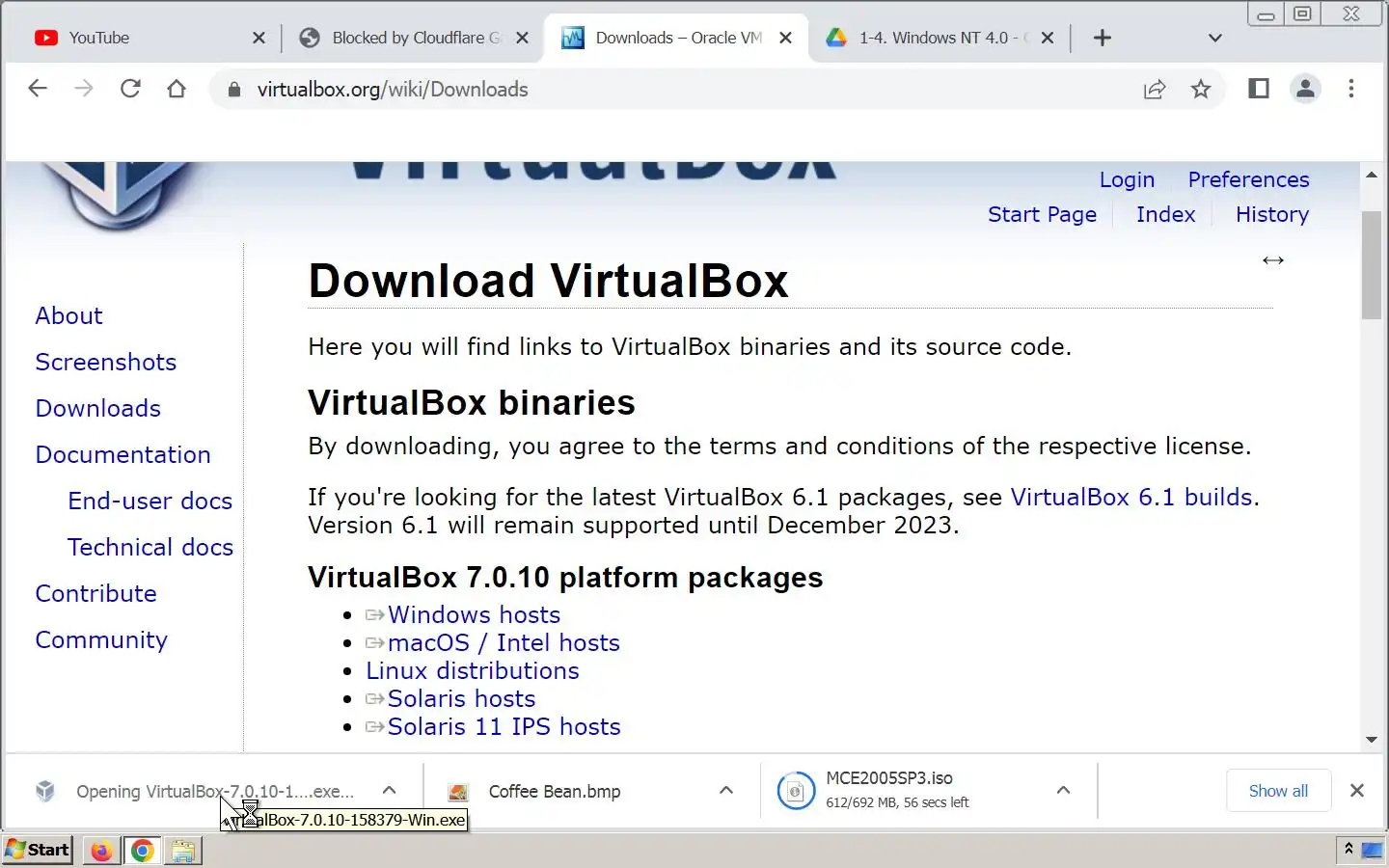Screen dimensions: 1389x868
Task: Close the downloads bar
Action: coord(1357,790)
